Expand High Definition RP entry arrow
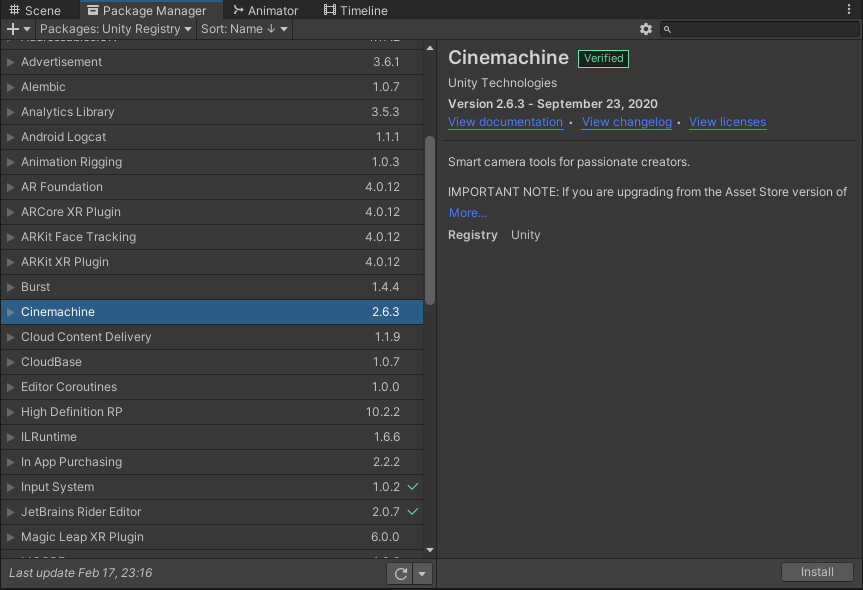 point(11,412)
